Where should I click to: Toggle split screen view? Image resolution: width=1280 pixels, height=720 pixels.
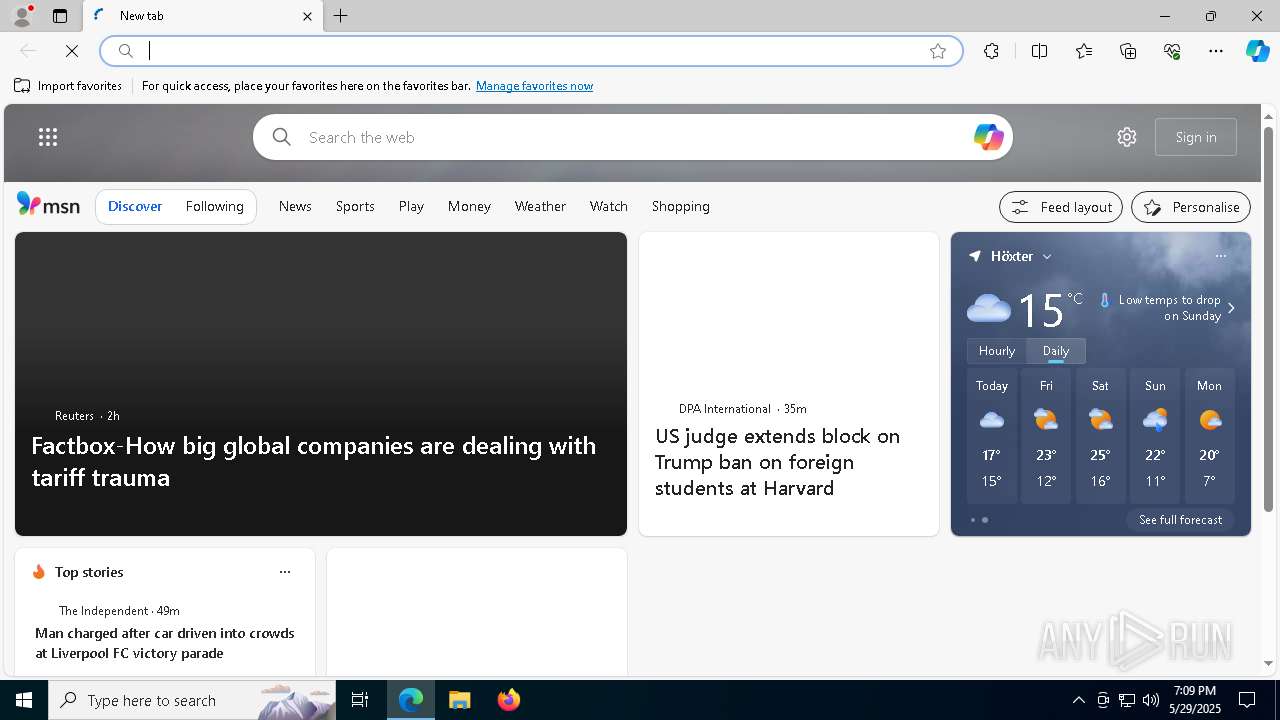pyautogui.click(x=1039, y=51)
